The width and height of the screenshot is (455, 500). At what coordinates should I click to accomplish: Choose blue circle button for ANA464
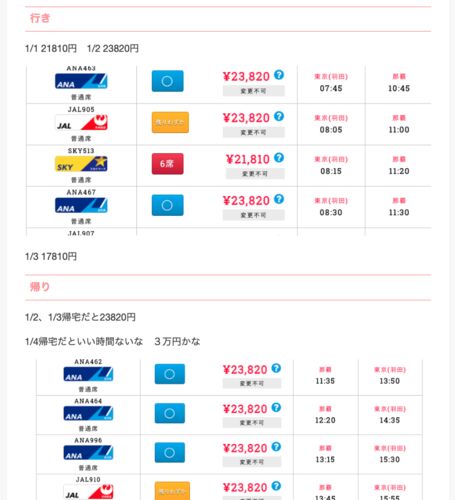(x=170, y=413)
